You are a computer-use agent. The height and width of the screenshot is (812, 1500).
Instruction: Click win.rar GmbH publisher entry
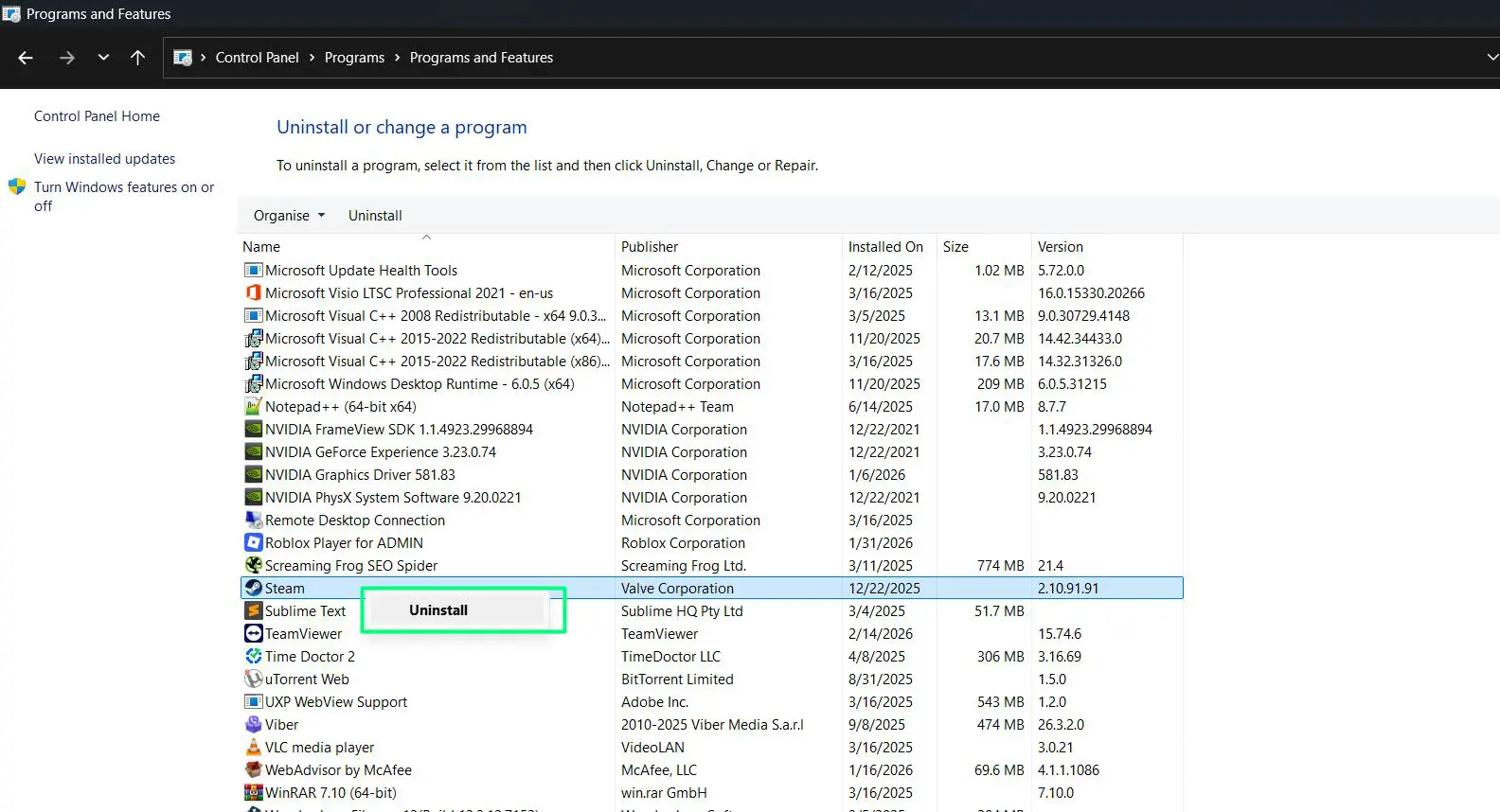click(664, 792)
